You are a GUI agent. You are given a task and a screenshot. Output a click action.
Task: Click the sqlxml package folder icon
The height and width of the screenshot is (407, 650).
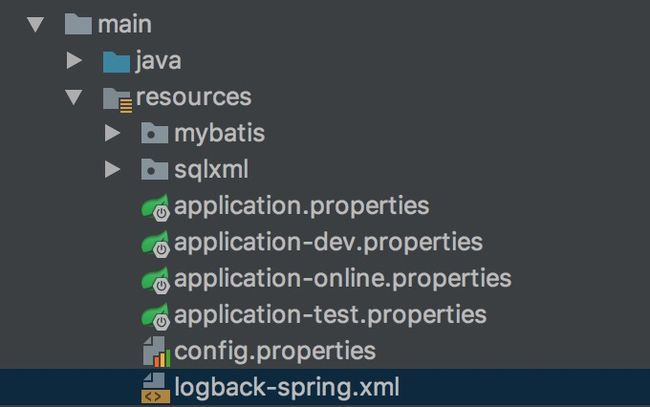pyautogui.click(x=155, y=170)
